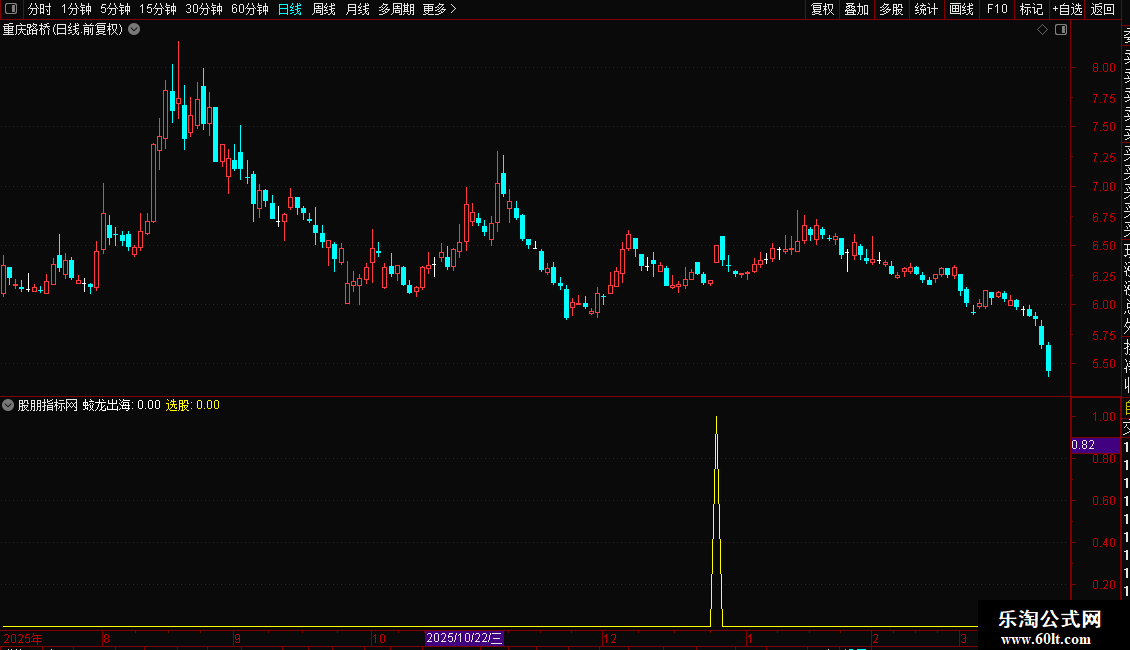Click month 9 on the time axis

(x=237, y=638)
